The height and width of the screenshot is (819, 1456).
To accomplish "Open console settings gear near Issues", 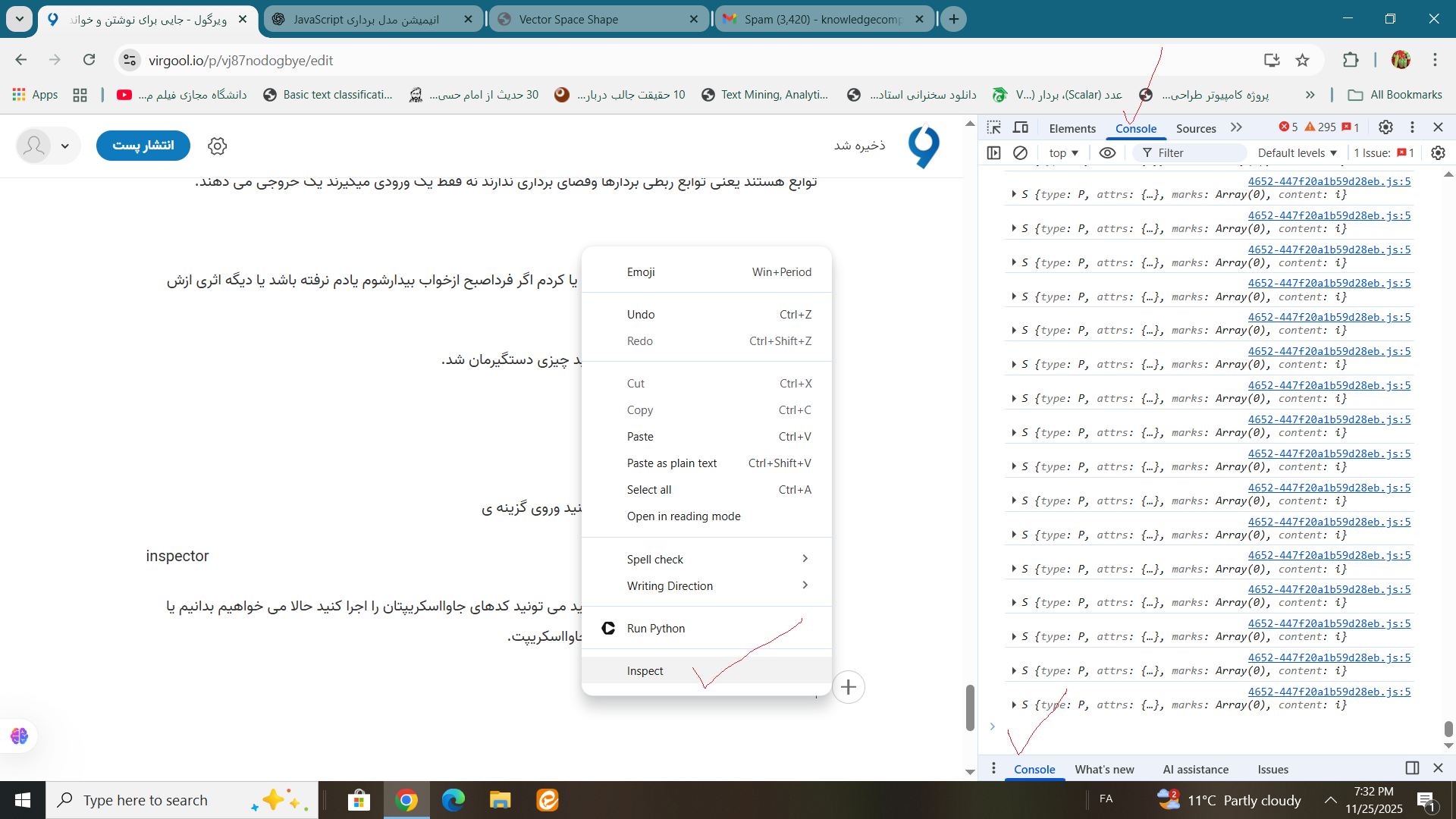I will coord(1438,152).
